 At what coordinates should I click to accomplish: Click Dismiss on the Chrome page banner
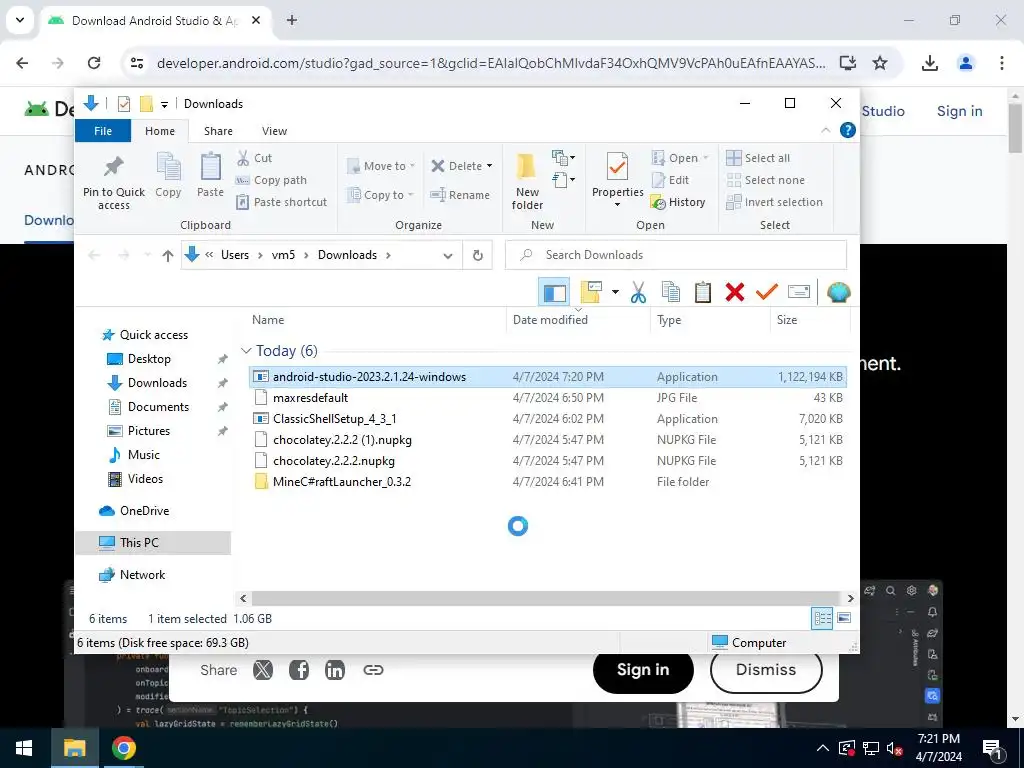click(765, 670)
